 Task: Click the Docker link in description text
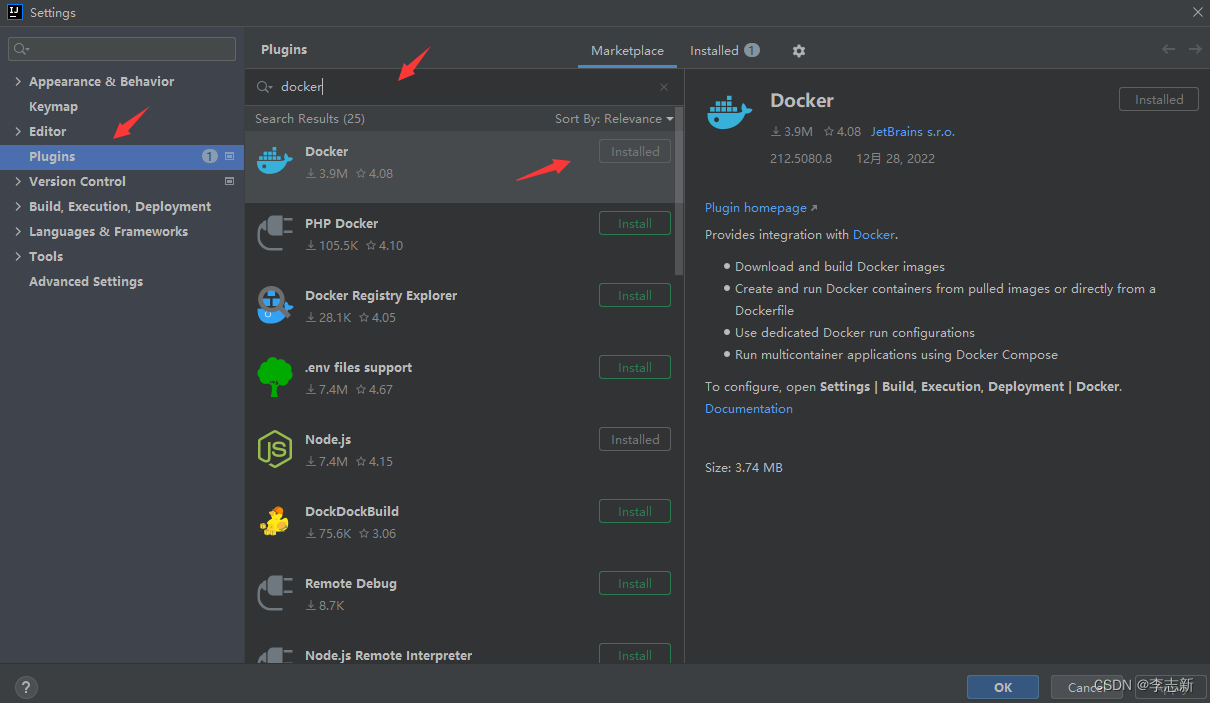874,235
